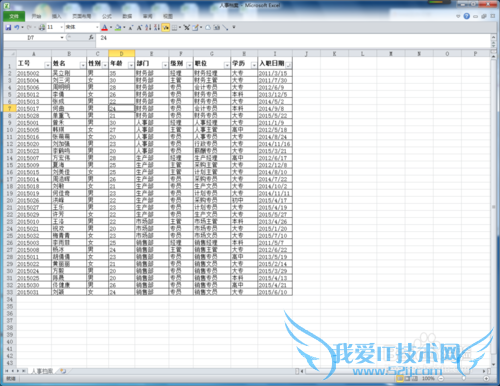Click the Redo arrow icon
500x386 pixels.
[x=29, y=27]
